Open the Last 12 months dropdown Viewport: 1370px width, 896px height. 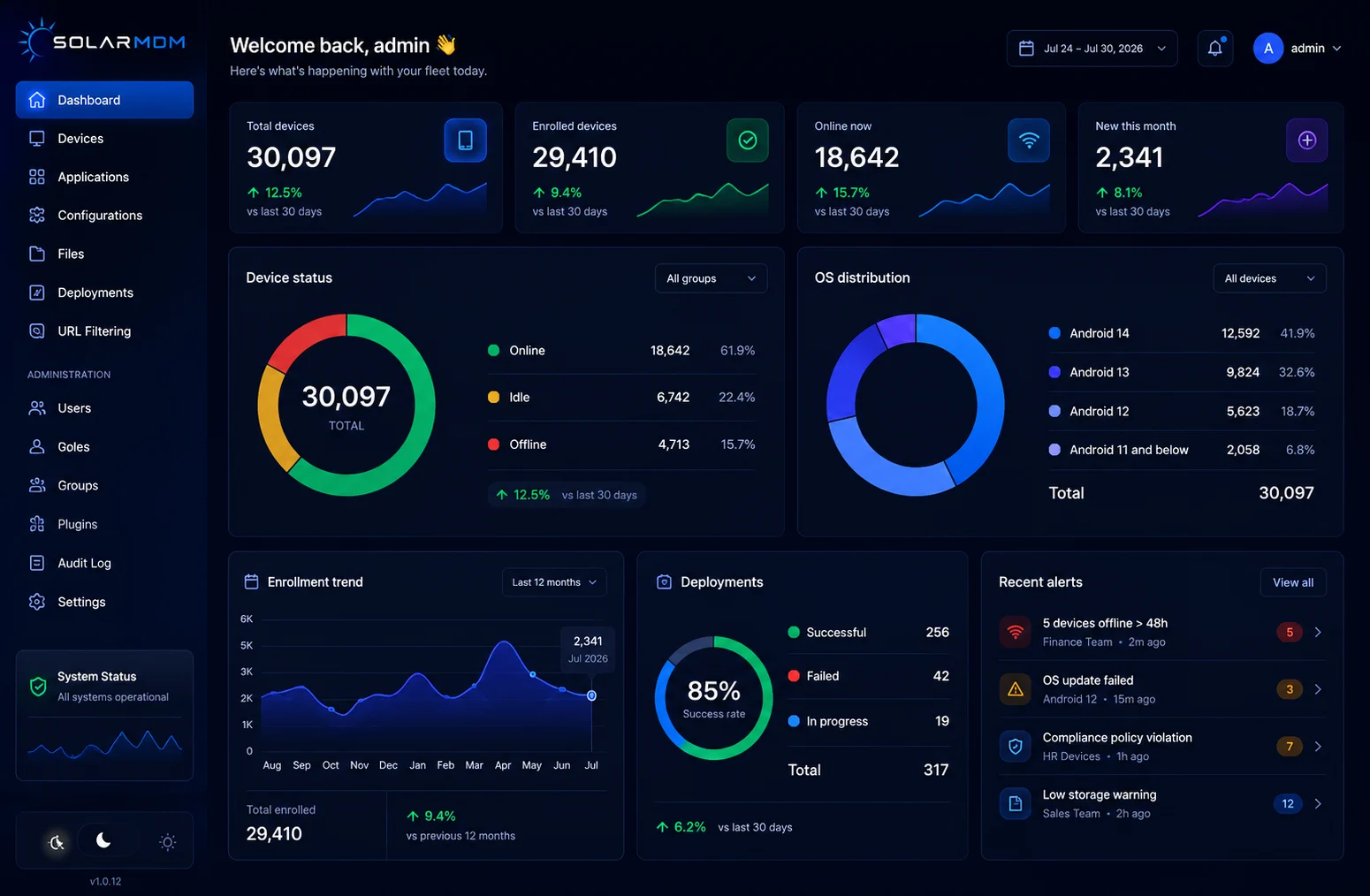click(x=554, y=582)
